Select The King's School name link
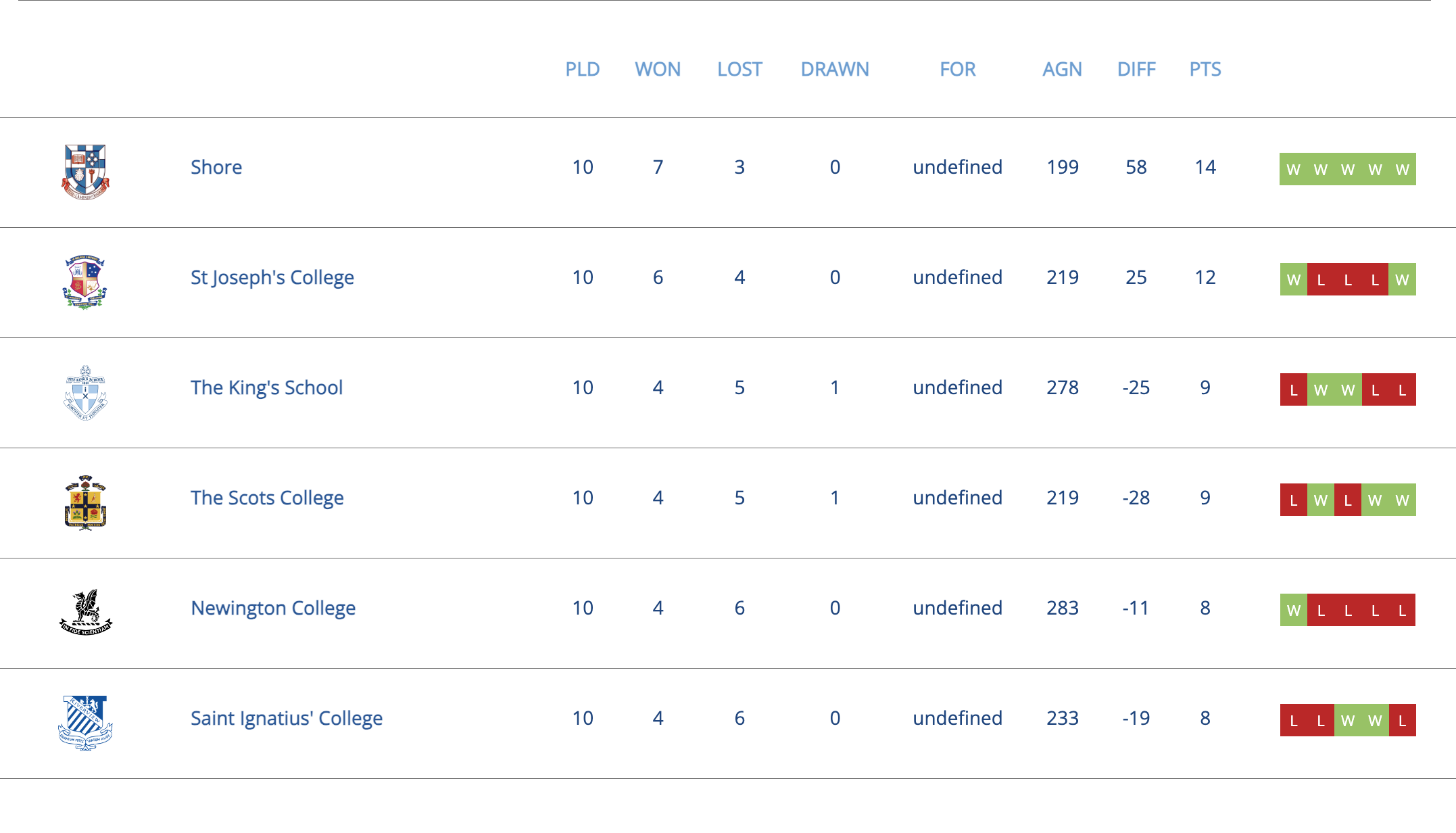This screenshot has height=833, width=1456. [266, 387]
